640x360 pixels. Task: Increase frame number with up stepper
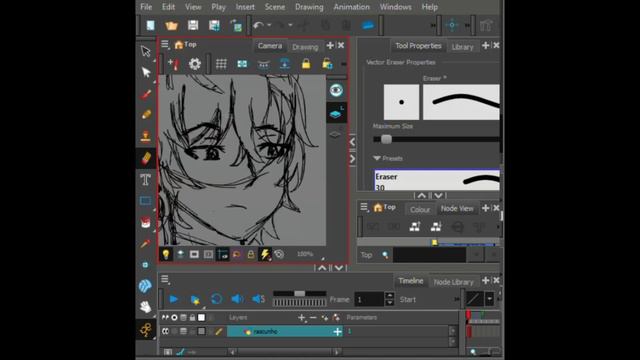pyautogui.click(x=389, y=296)
